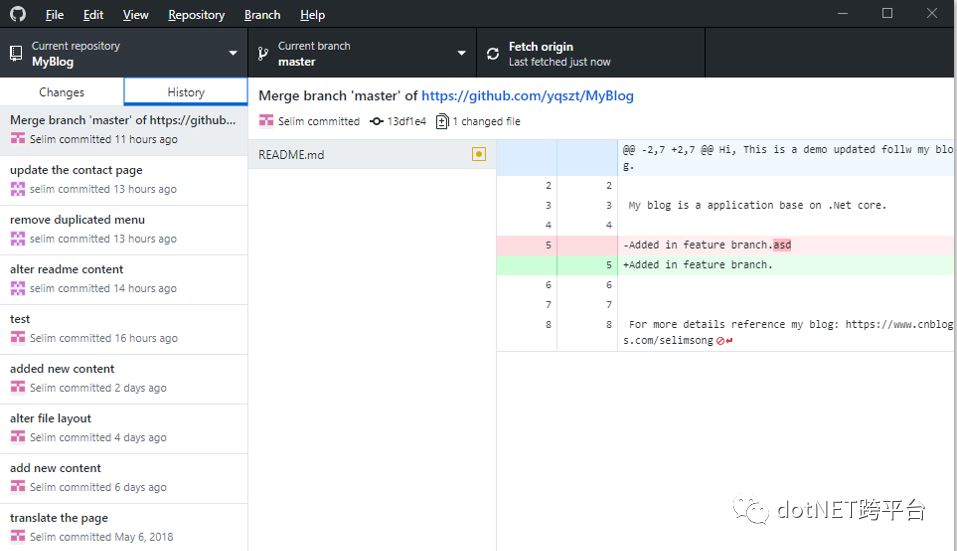Click 'Selim committed' in the commit header
Screen dimensions: 957x551
319,121
